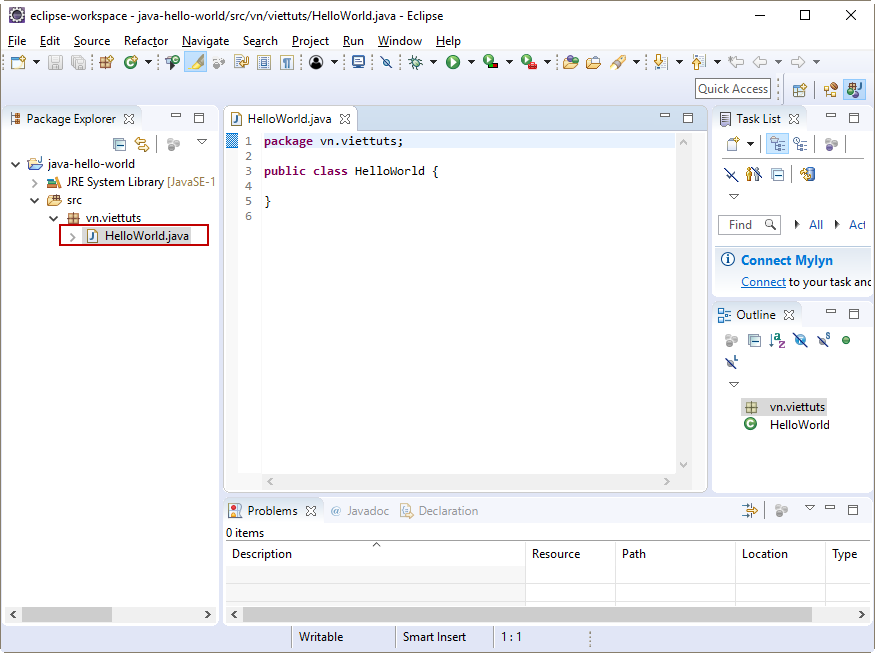Click the Next Annotation arrow icon
This screenshot has height=653, width=875.
coord(660,62)
